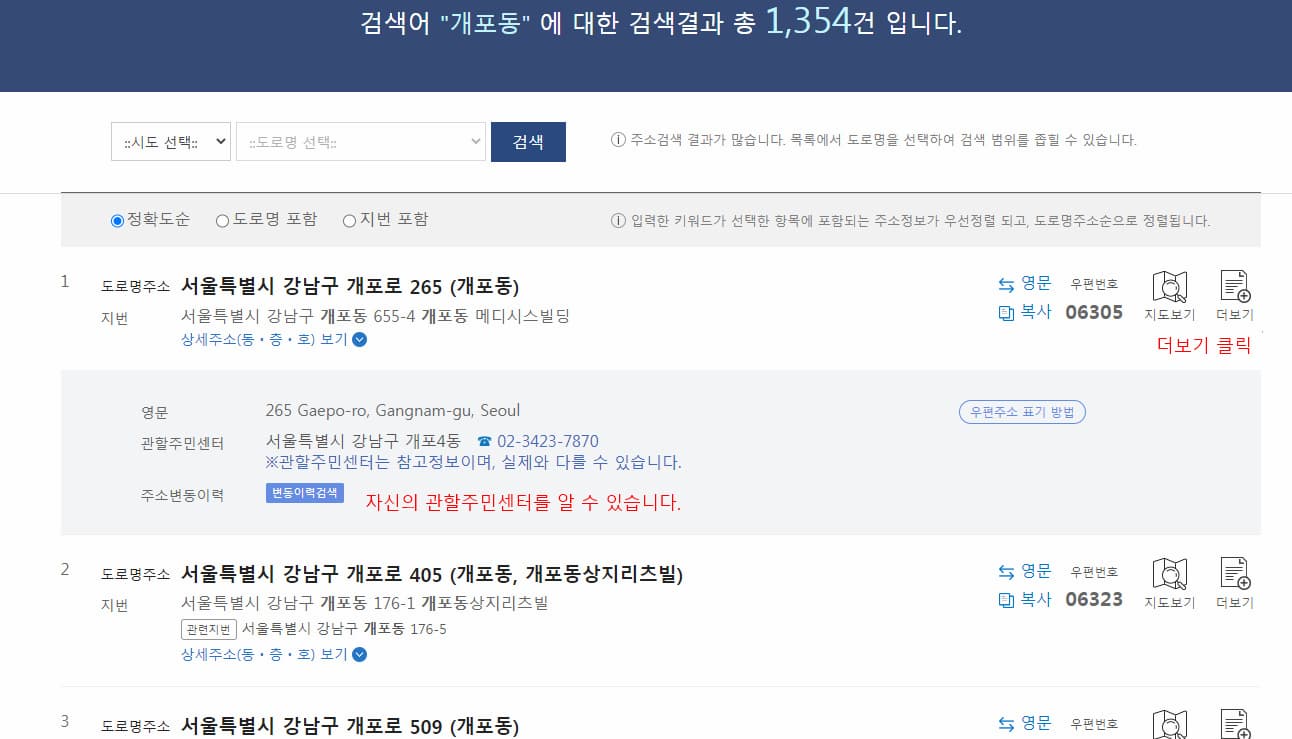The height and width of the screenshot is (739, 1292).
Task: Open 지도보기 for the 개포로 405 result
Action: click(1170, 580)
